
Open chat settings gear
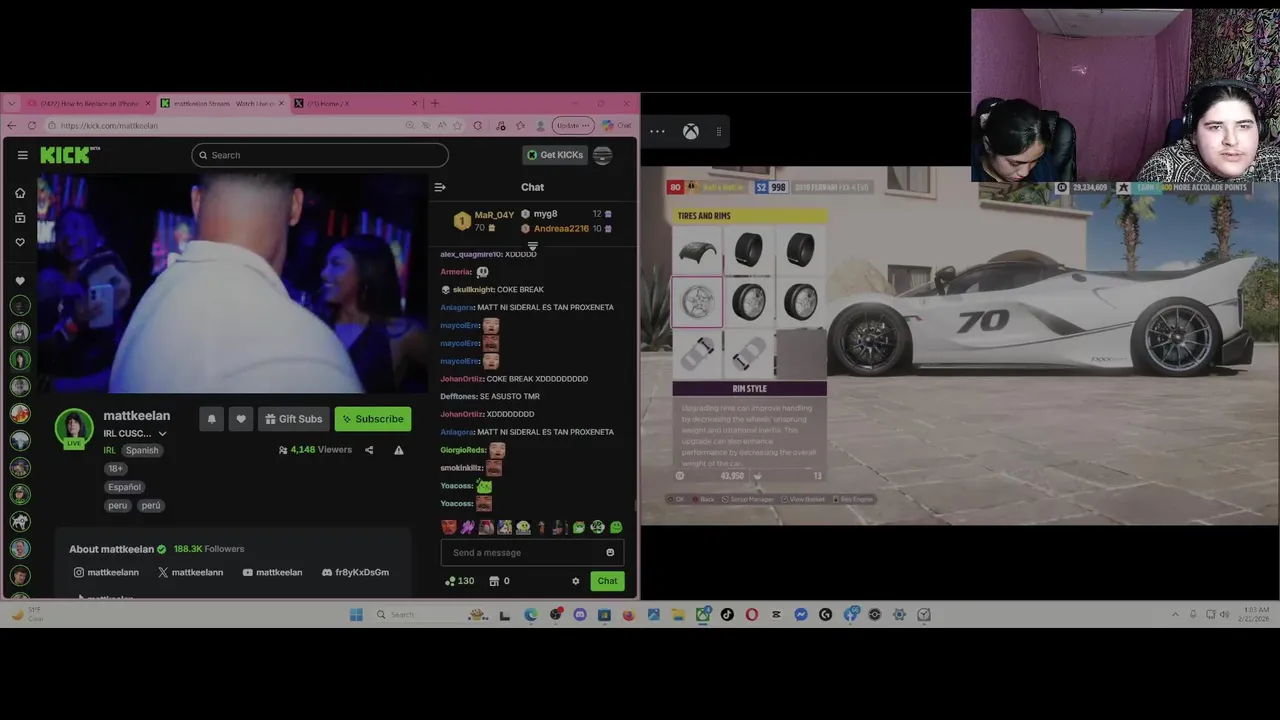(x=575, y=581)
